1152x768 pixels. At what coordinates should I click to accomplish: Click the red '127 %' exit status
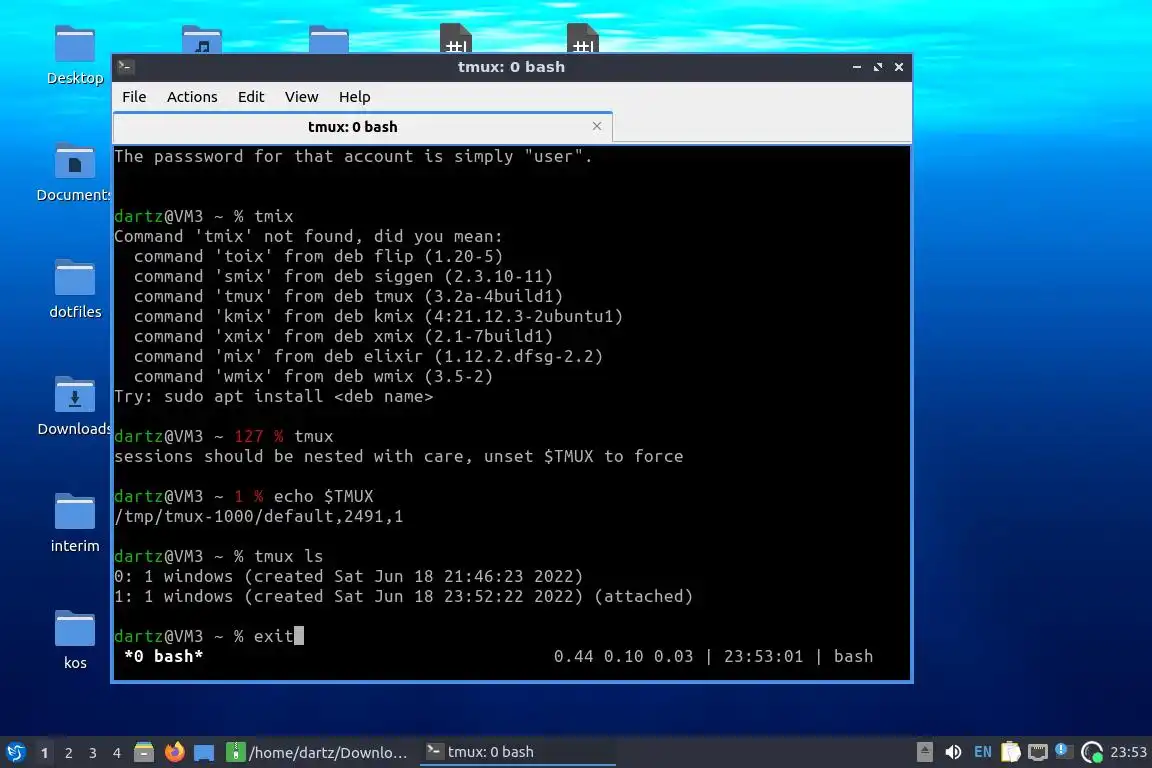[259, 437]
